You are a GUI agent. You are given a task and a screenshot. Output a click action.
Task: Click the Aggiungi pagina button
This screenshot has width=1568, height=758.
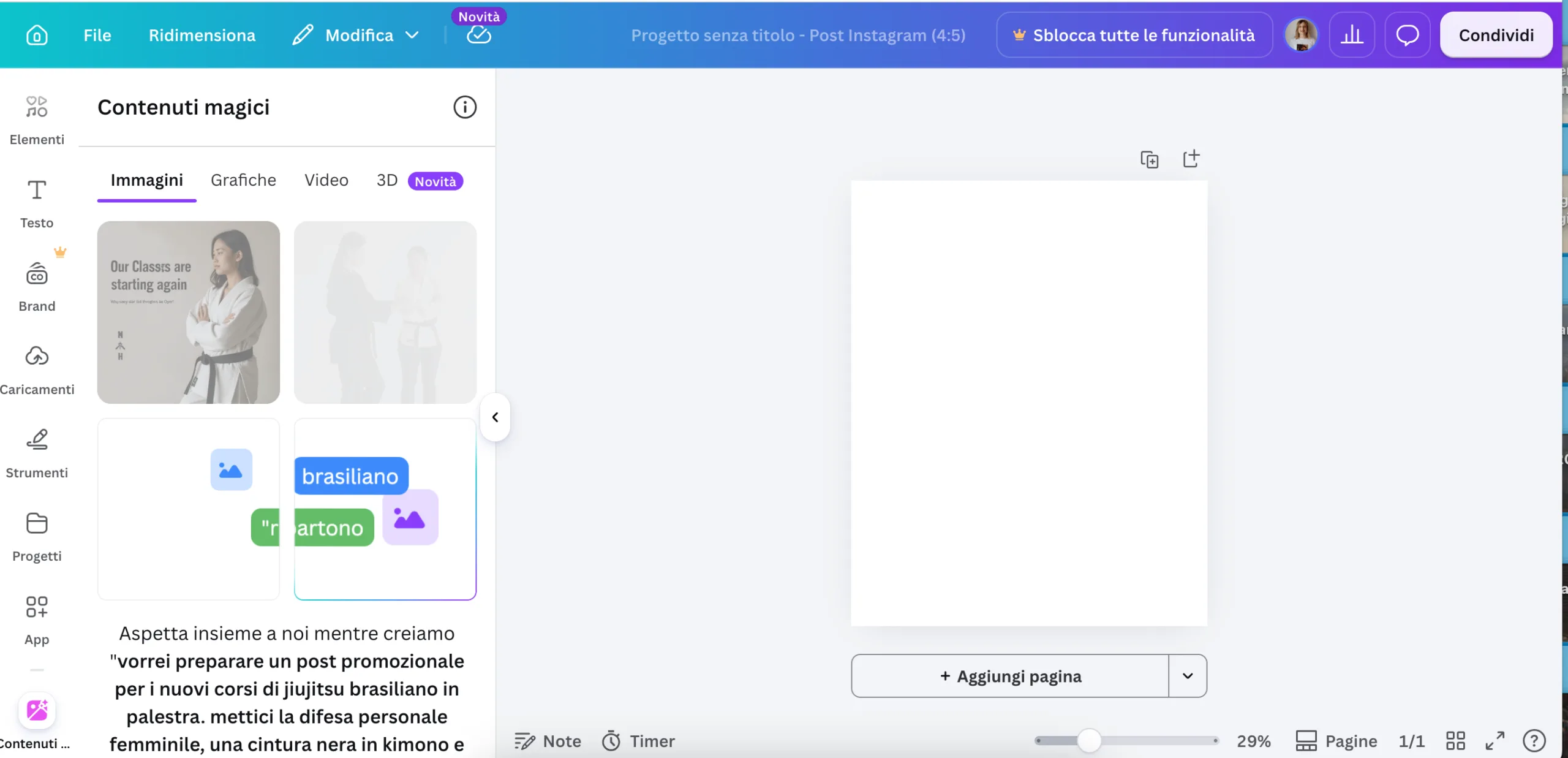point(1010,676)
